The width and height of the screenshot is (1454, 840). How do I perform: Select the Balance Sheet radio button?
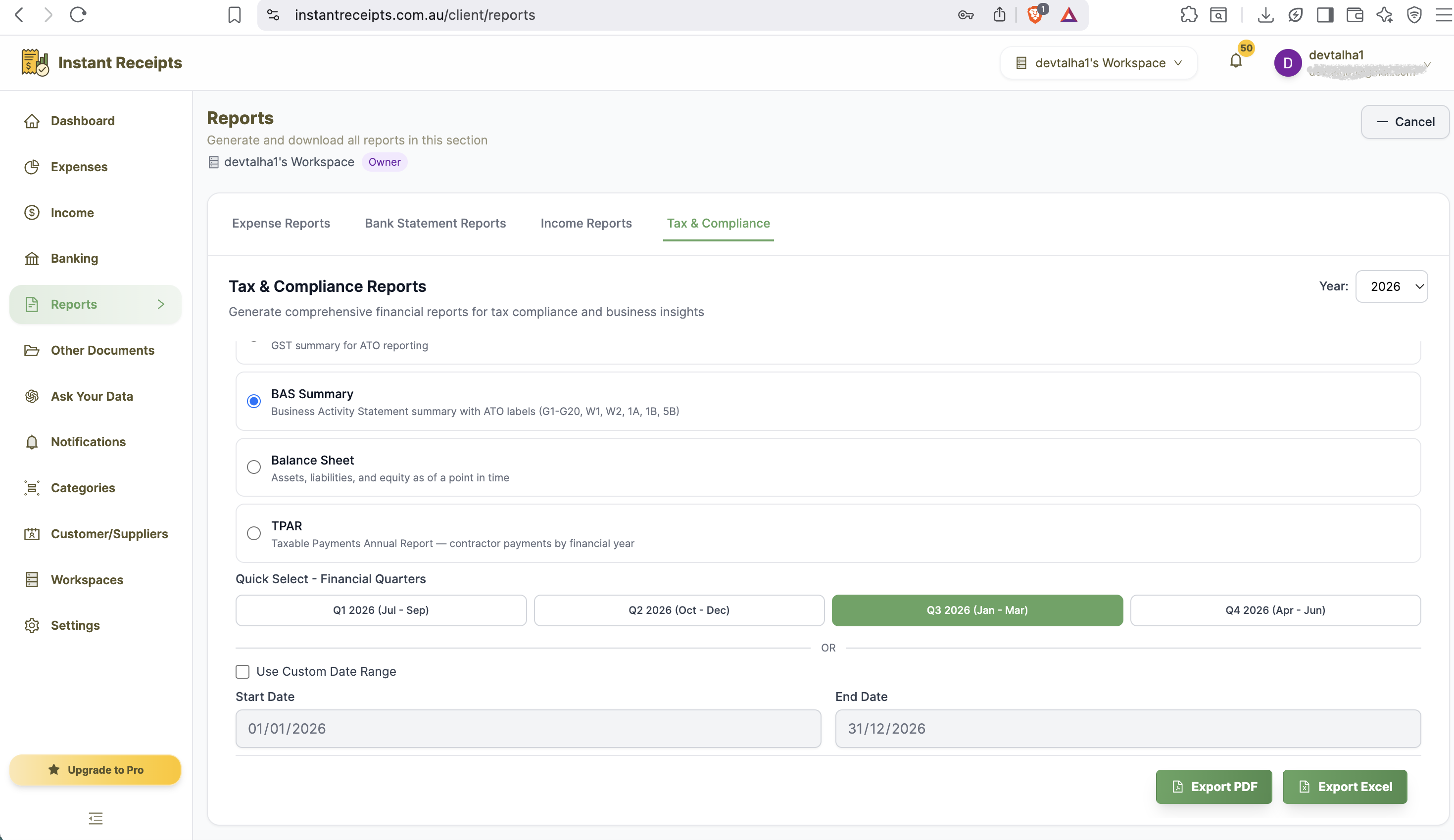pyautogui.click(x=254, y=467)
